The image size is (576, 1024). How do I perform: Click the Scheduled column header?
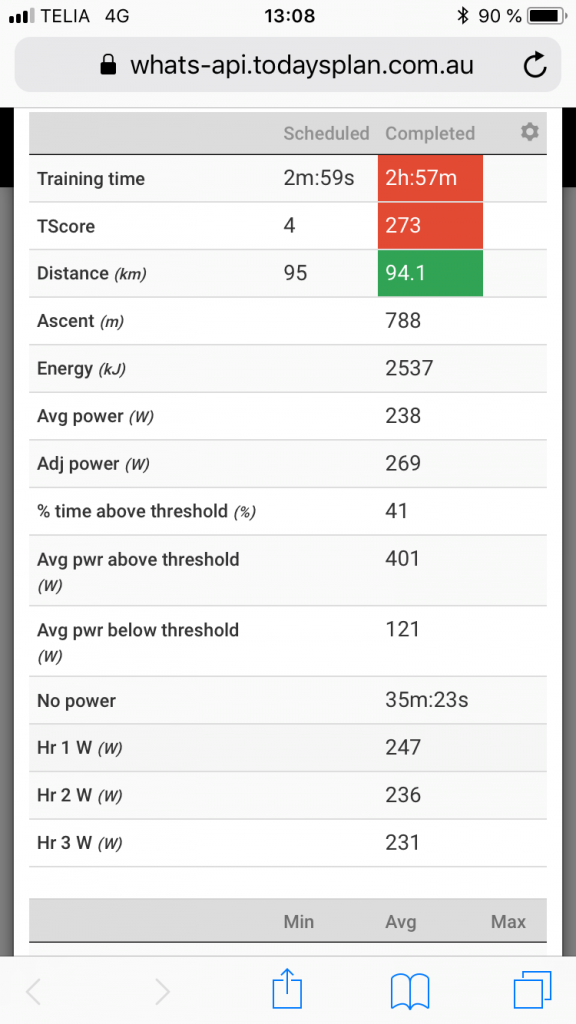pos(326,133)
